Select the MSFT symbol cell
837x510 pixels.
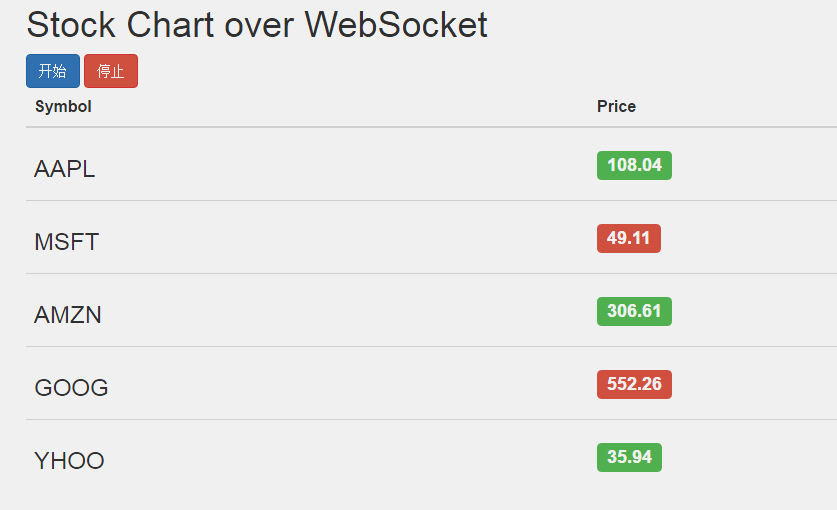point(66,242)
